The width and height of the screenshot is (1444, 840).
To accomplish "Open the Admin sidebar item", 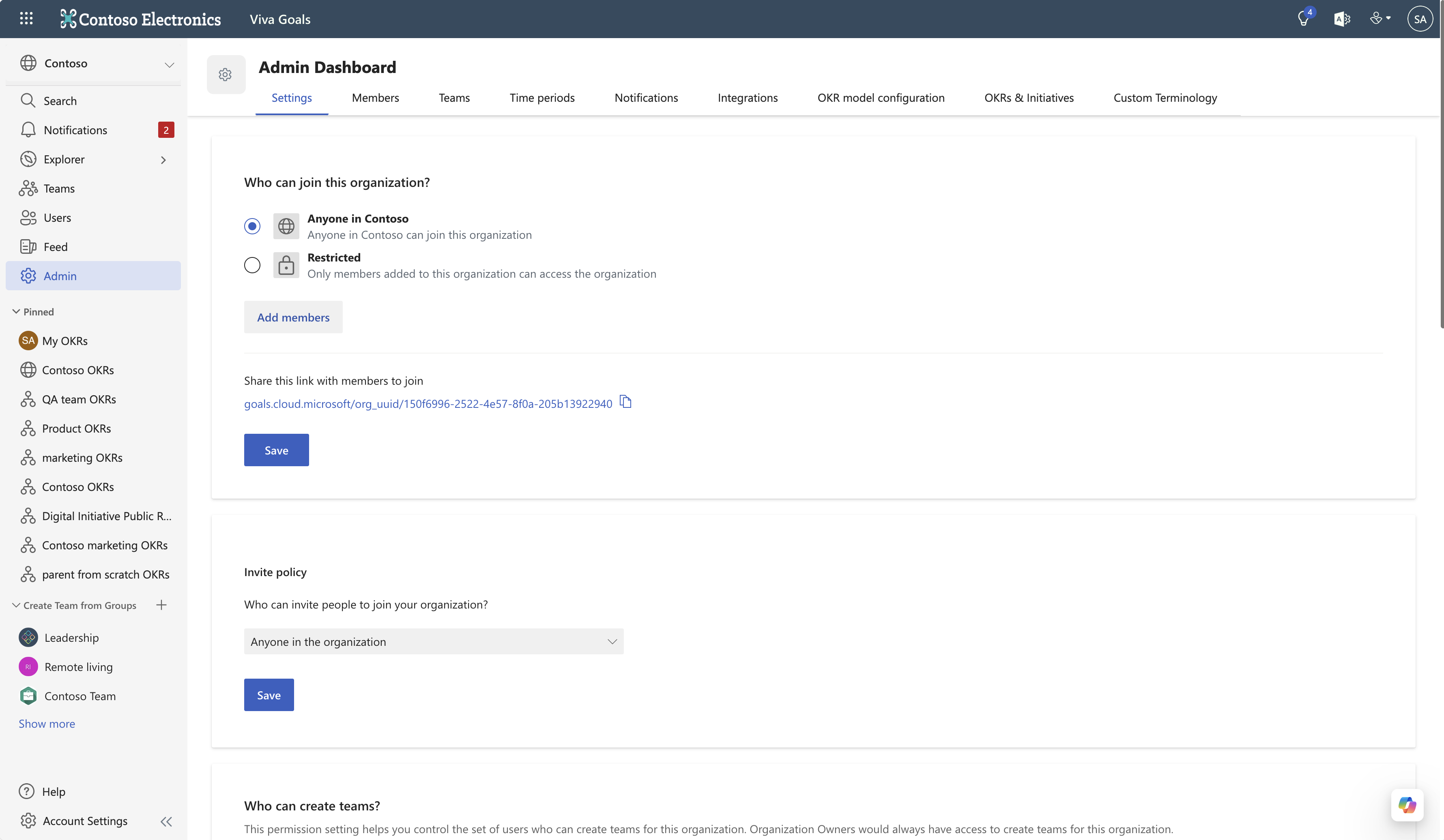I will (93, 276).
